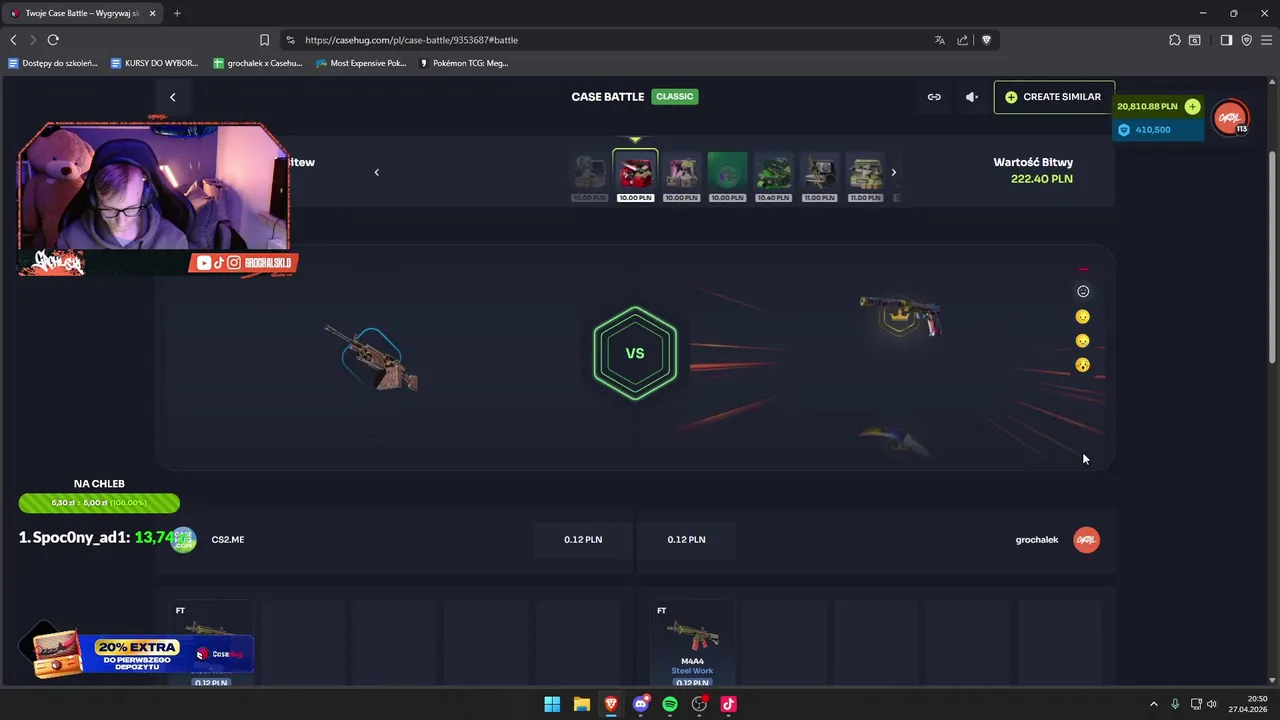Open the emoji reaction picker smiley outline

pyautogui.click(x=1083, y=291)
